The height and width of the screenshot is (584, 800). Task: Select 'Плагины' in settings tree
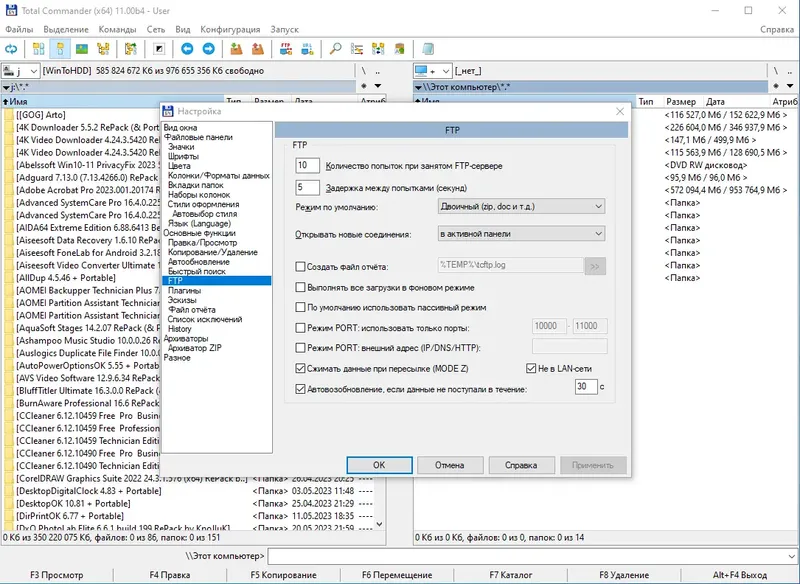[185, 290]
